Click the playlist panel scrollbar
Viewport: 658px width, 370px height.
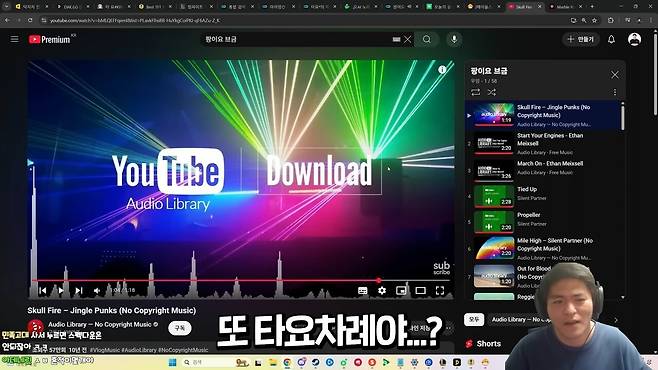pyautogui.click(x=622, y=117)
